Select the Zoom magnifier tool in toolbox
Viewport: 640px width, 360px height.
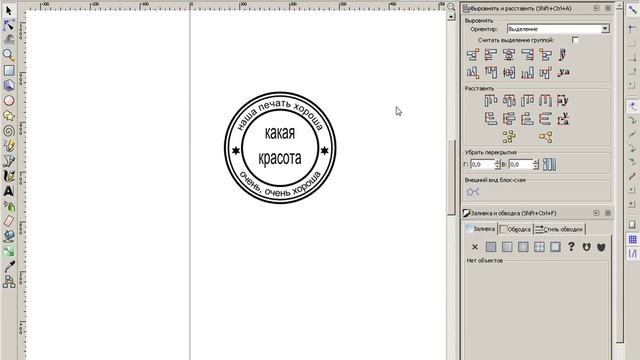pos(9,55)
